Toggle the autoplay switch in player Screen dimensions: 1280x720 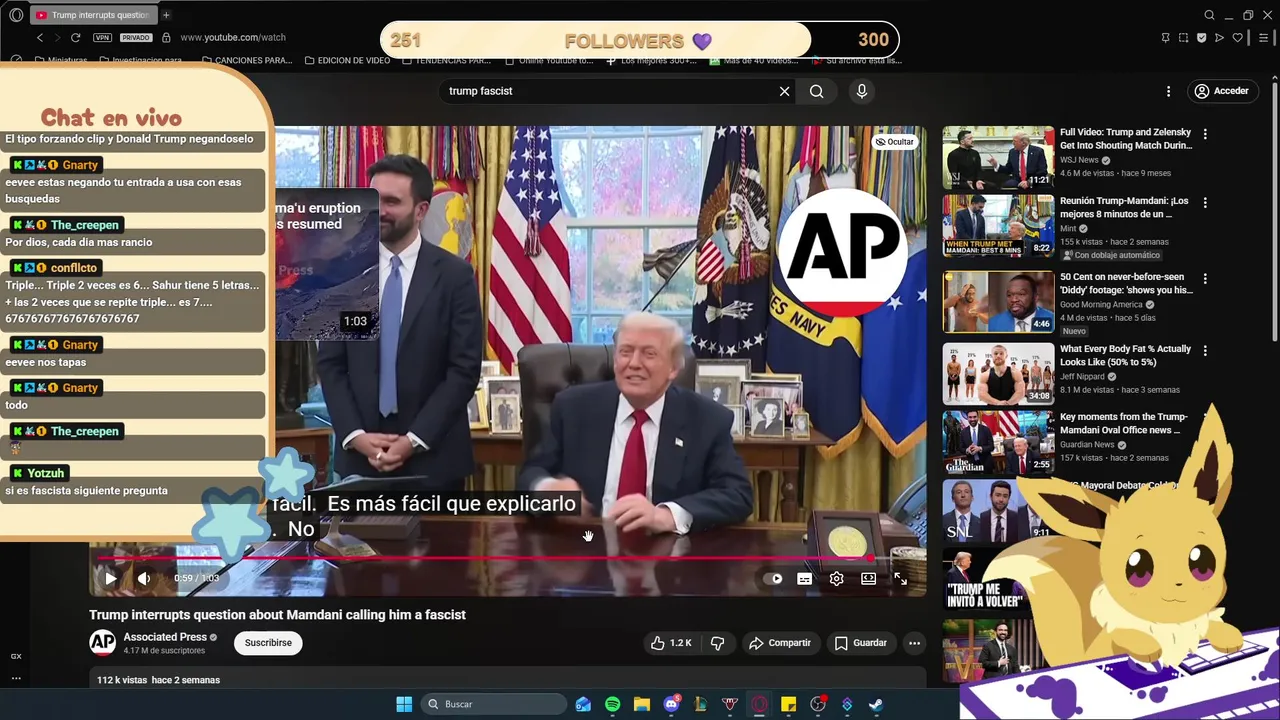click(773, 578)
